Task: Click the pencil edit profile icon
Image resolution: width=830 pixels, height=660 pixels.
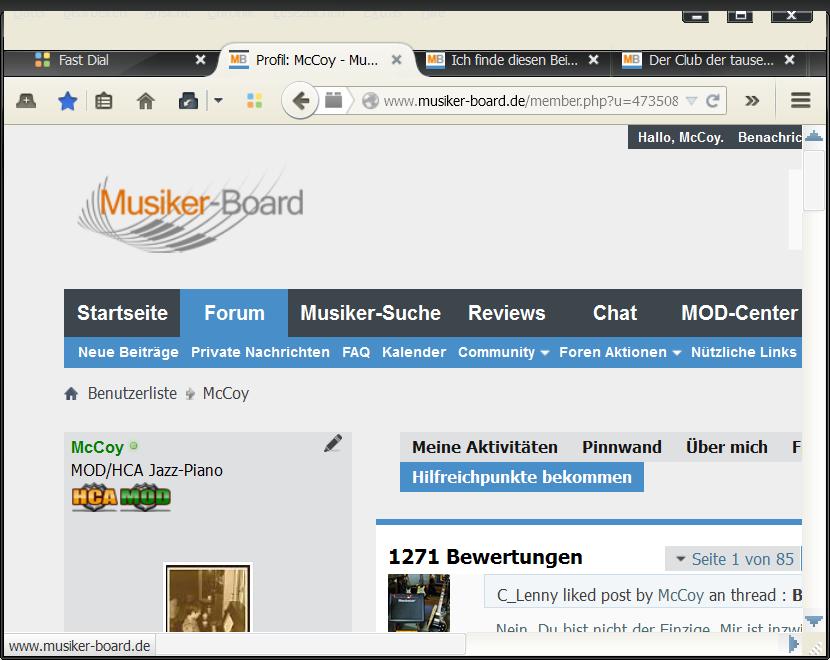Action: pos(333,444)
